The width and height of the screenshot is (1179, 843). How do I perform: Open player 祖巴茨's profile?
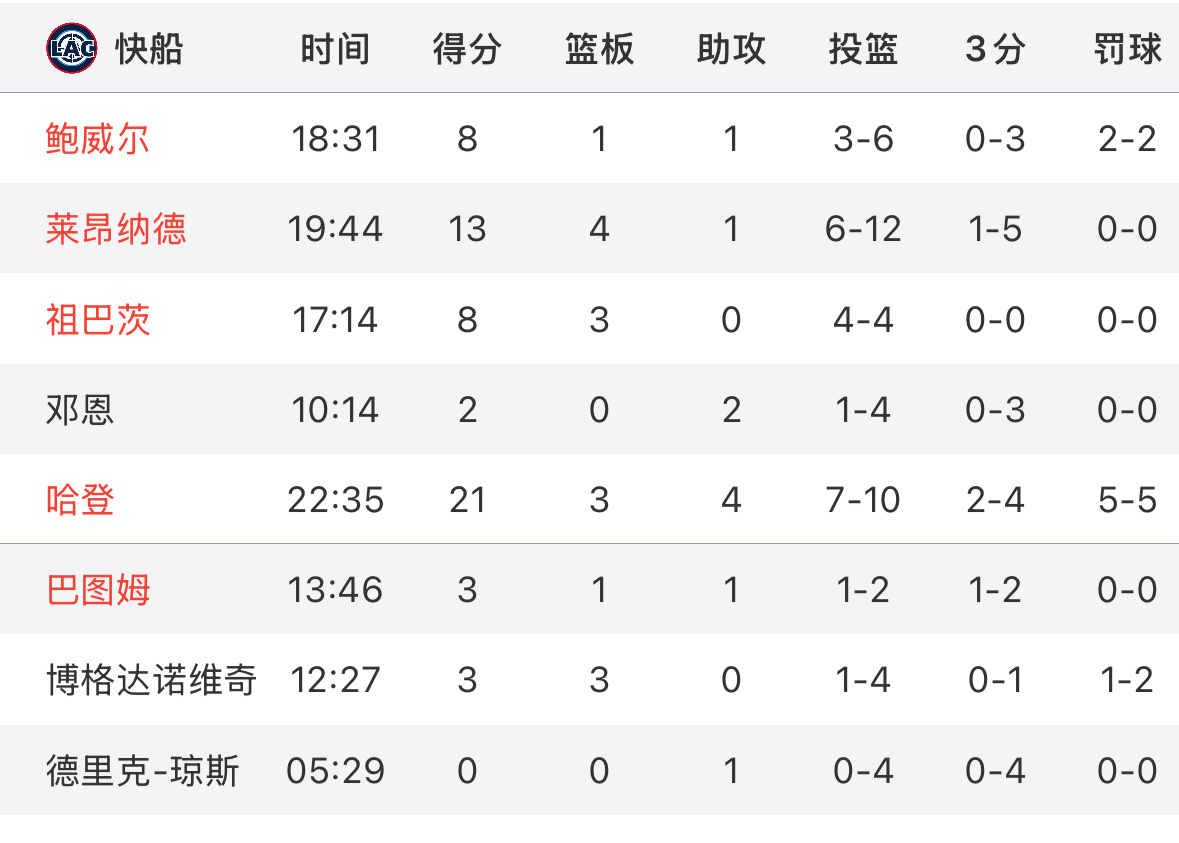tap(98, 320)
